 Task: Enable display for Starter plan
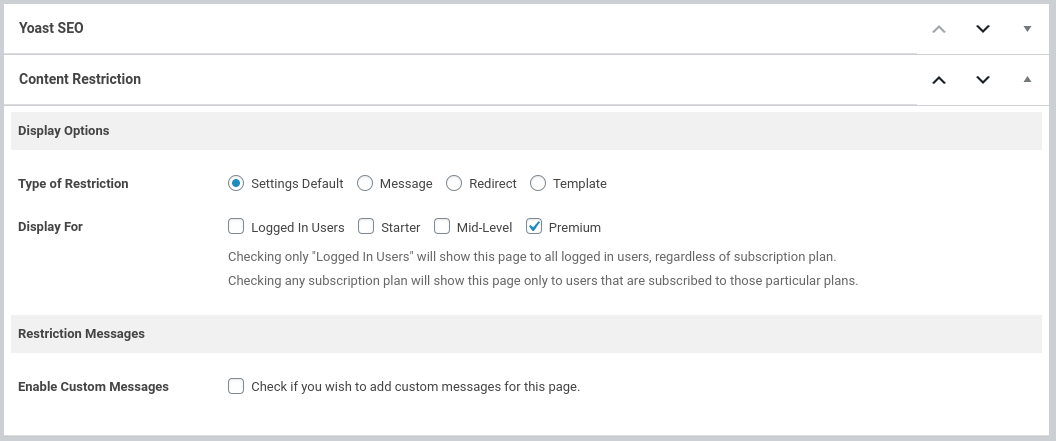coord(366,226)
